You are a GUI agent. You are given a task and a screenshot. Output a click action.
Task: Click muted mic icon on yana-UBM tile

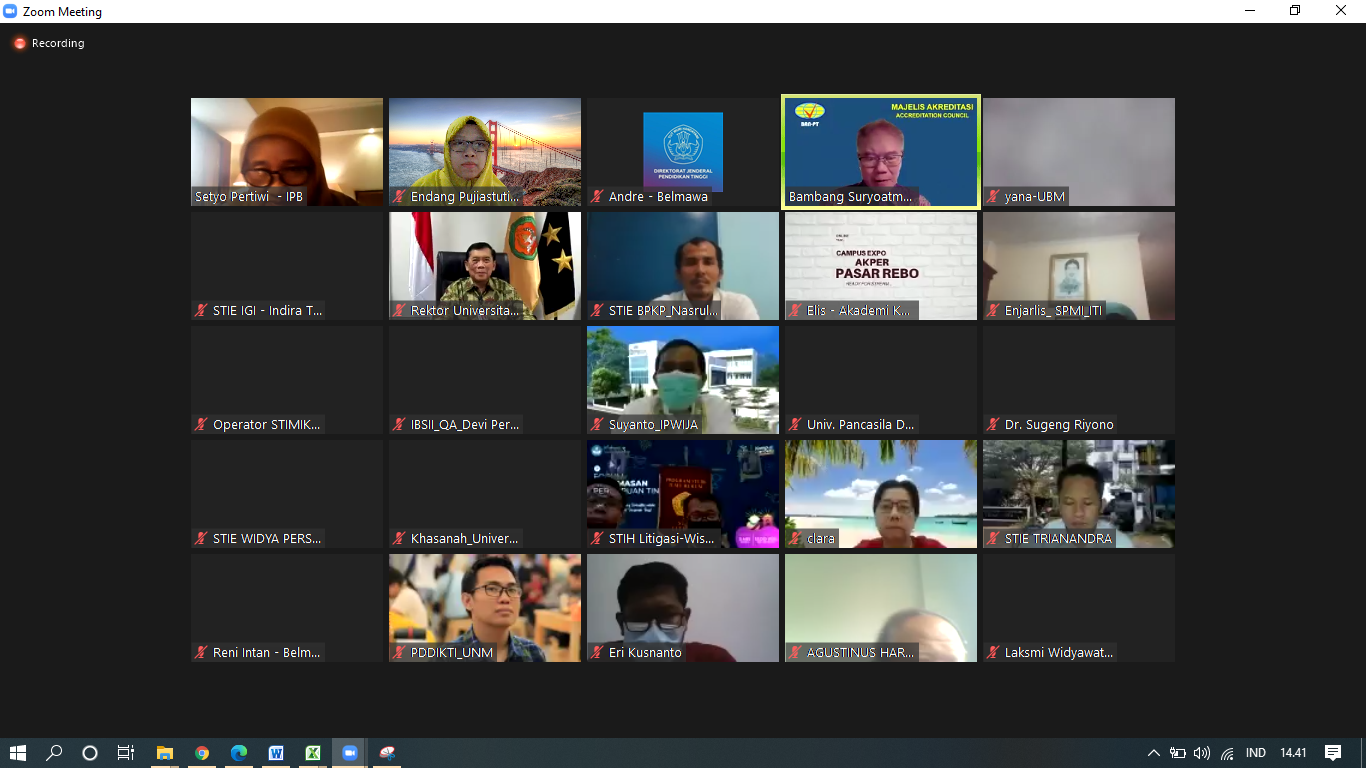click(x=993, y=197)
